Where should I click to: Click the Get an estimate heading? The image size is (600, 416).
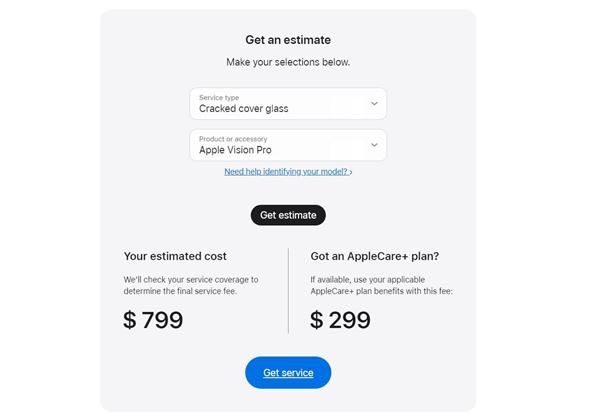click(288, 40)
